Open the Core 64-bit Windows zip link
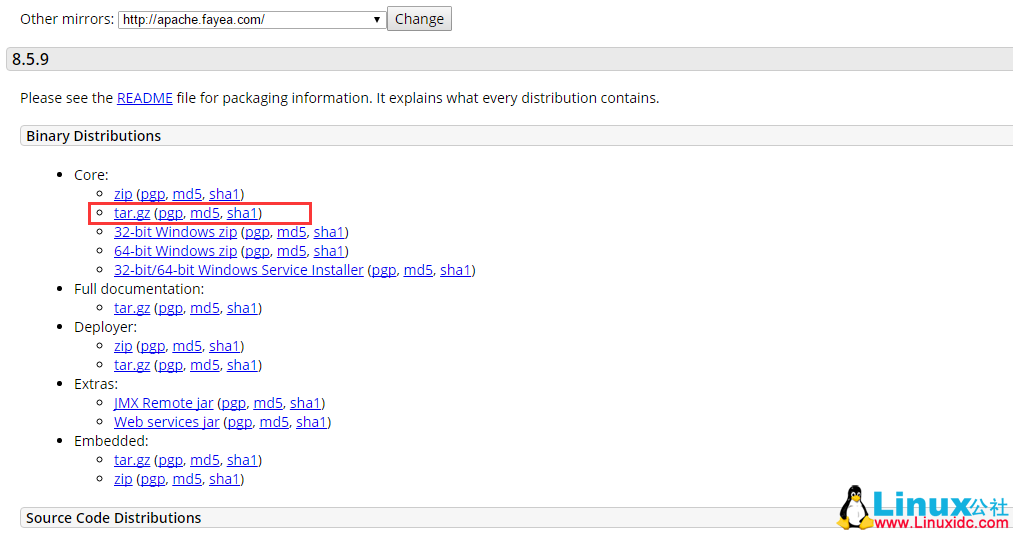This screenshot has height=533, width=1013. pyautogui.click(x=175, y=251)
